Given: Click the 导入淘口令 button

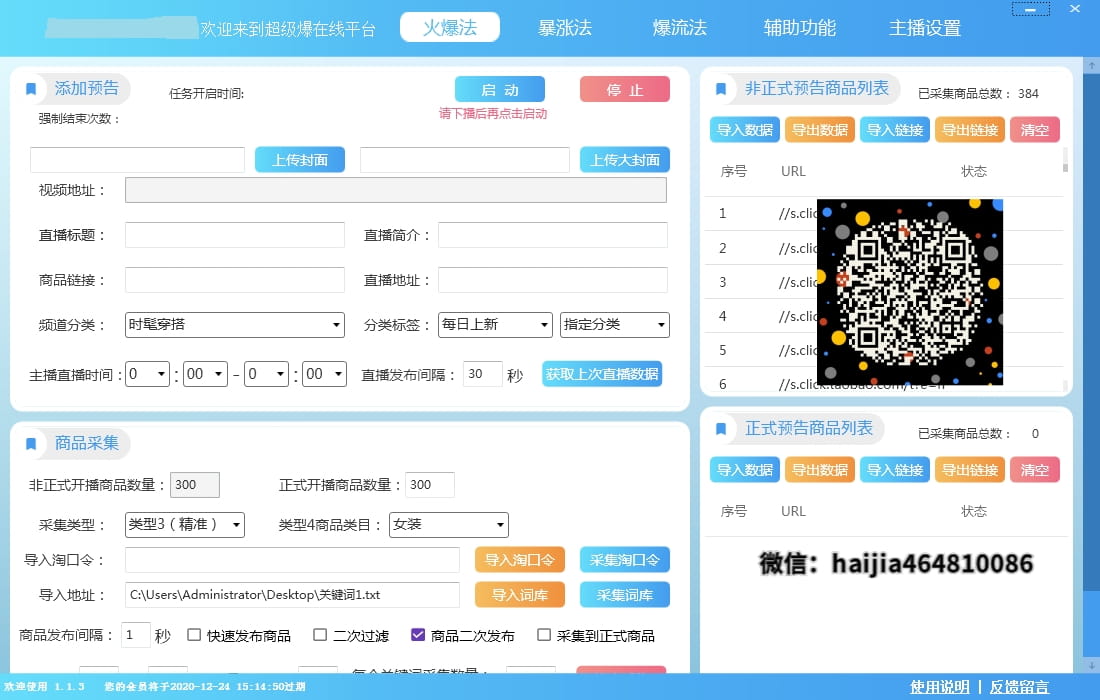Looking at the screenshot, I should click(519, 560).
